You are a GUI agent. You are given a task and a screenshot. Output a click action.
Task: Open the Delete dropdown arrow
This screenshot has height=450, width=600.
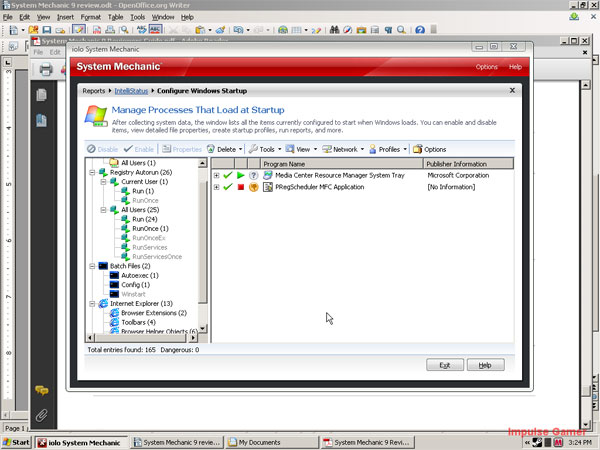[x=240, y=149]
